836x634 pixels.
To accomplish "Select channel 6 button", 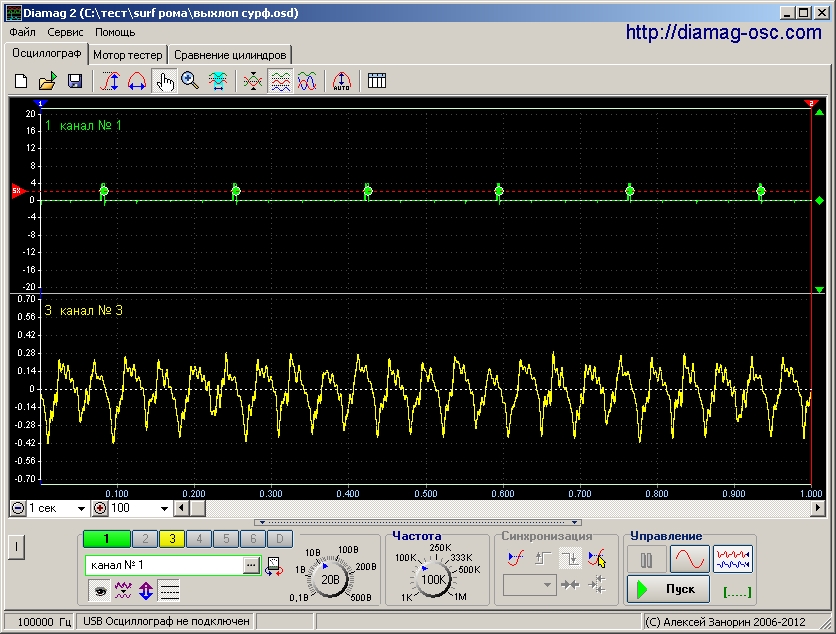I will [x=253, y=539].
